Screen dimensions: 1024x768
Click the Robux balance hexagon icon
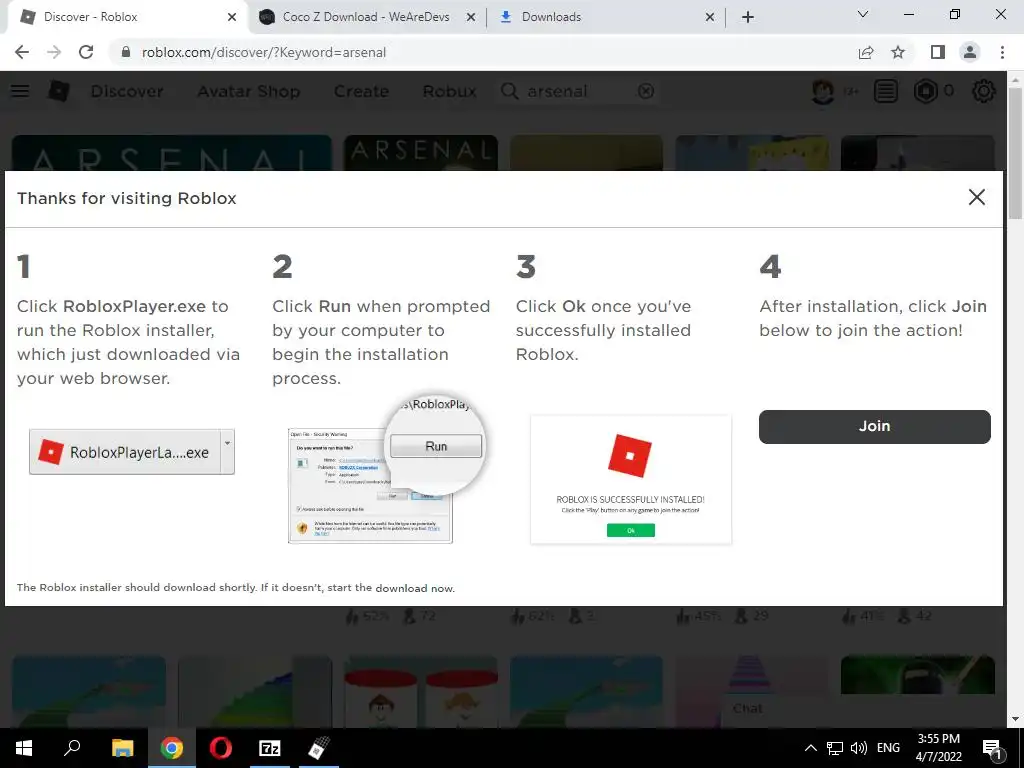[x=925, y=91]
